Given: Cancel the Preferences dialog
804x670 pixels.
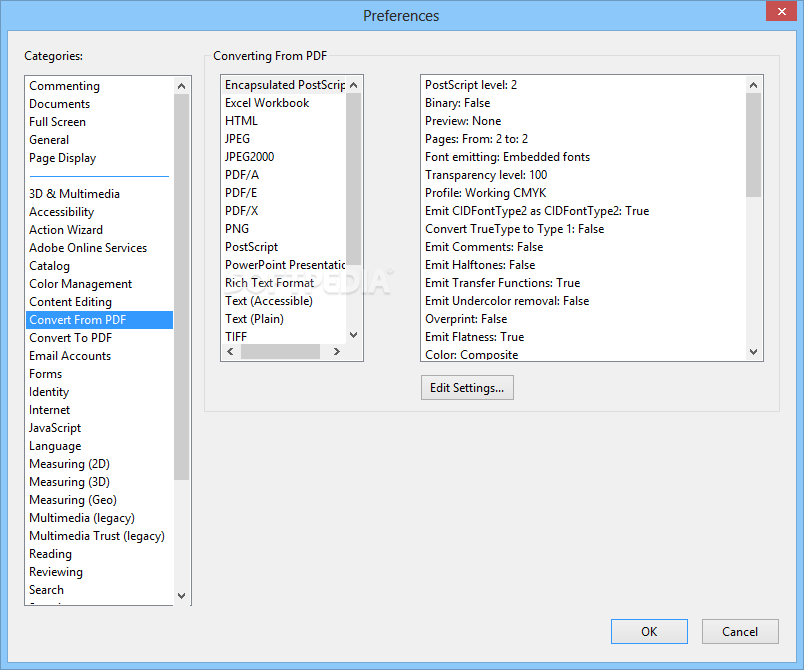Looking at the screenshot, I should pos(740,631).
